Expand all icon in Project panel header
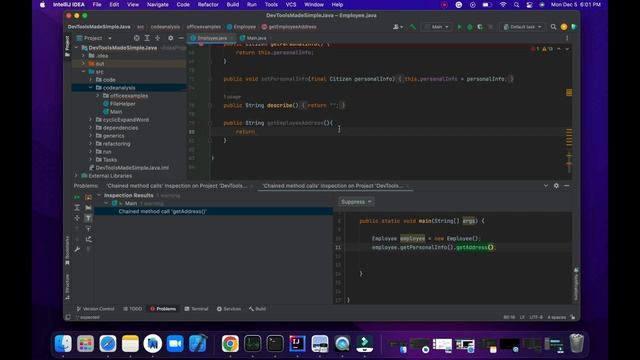The image size is (640, 360). (x=147, y=38)
